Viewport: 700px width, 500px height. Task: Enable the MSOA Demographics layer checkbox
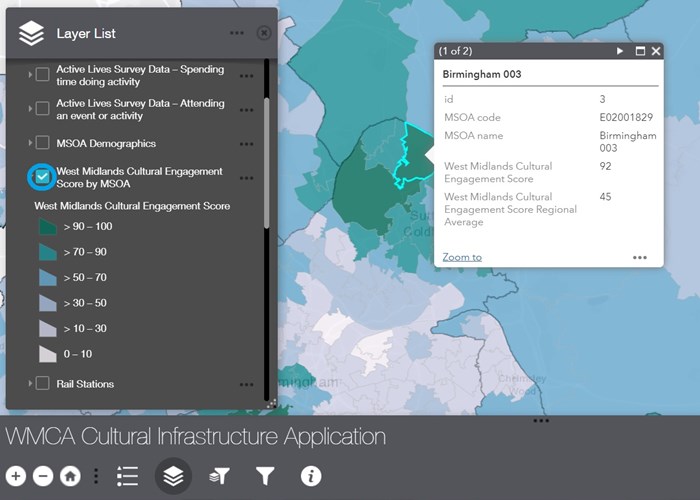click(x=43, y=143)
